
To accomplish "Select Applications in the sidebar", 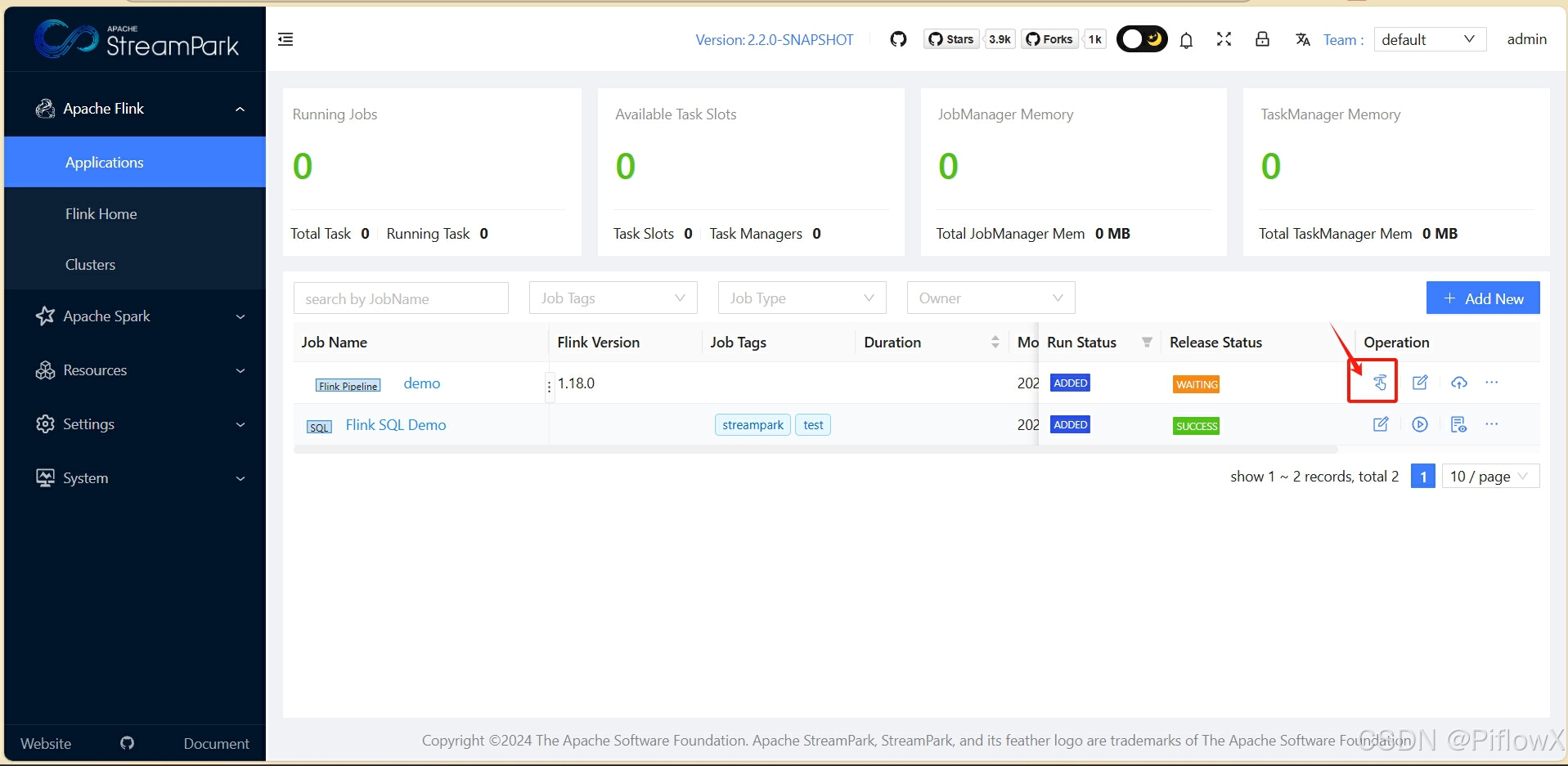I will (x=135, y=162).
